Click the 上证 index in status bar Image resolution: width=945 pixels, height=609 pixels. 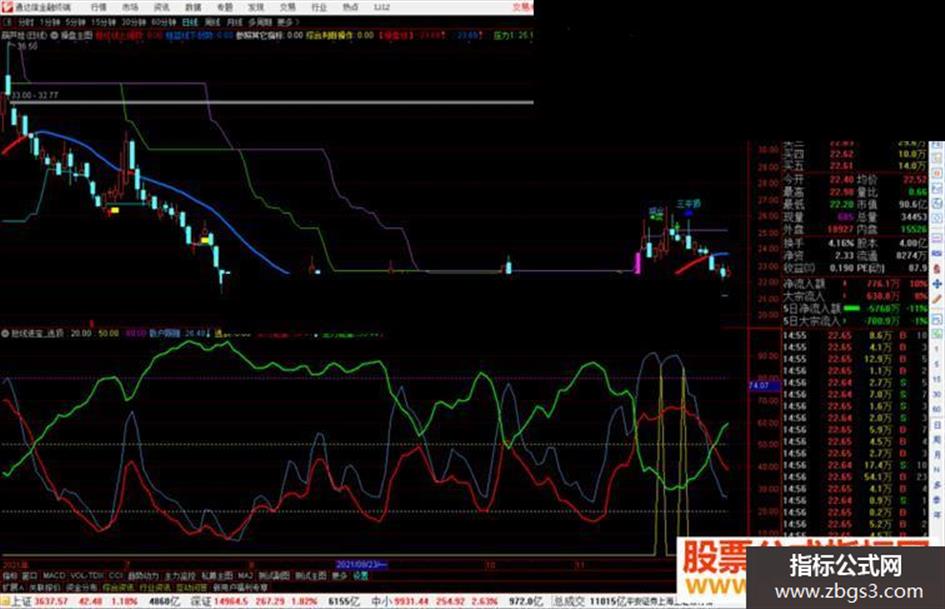pos(22,601)
